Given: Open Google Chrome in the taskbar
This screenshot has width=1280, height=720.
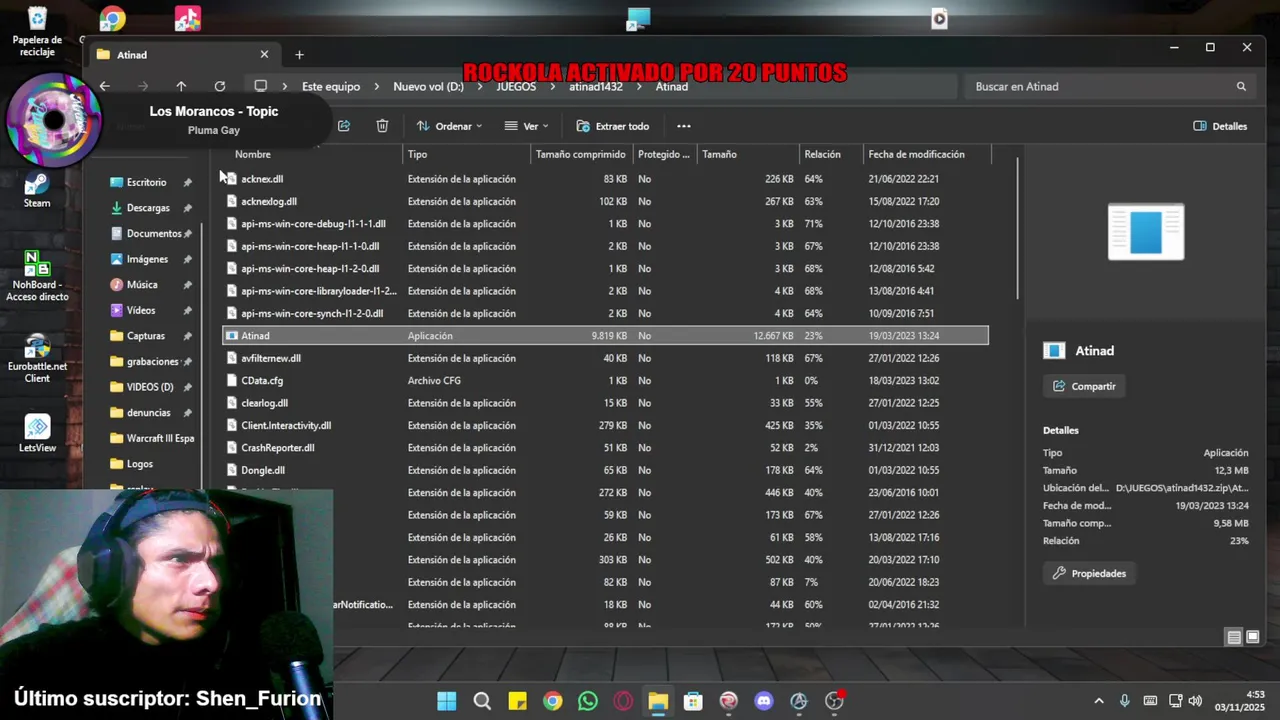Looking at the screenshot, I should [552, 701].
